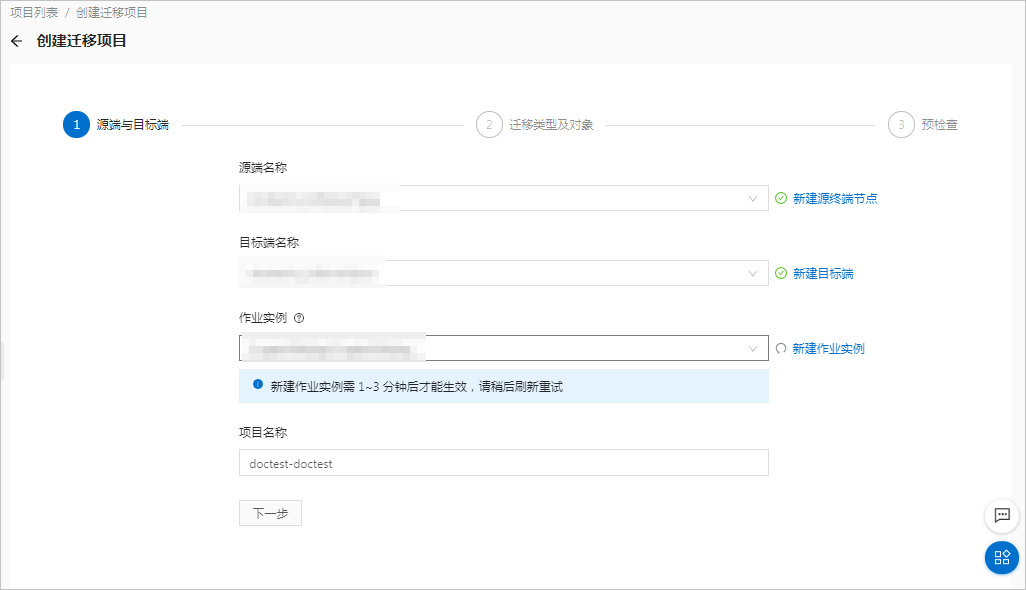Image resolution: width=1026 pixels, height=590 pixels.
Task: Click the step 2 number circle
Action: 489,125
